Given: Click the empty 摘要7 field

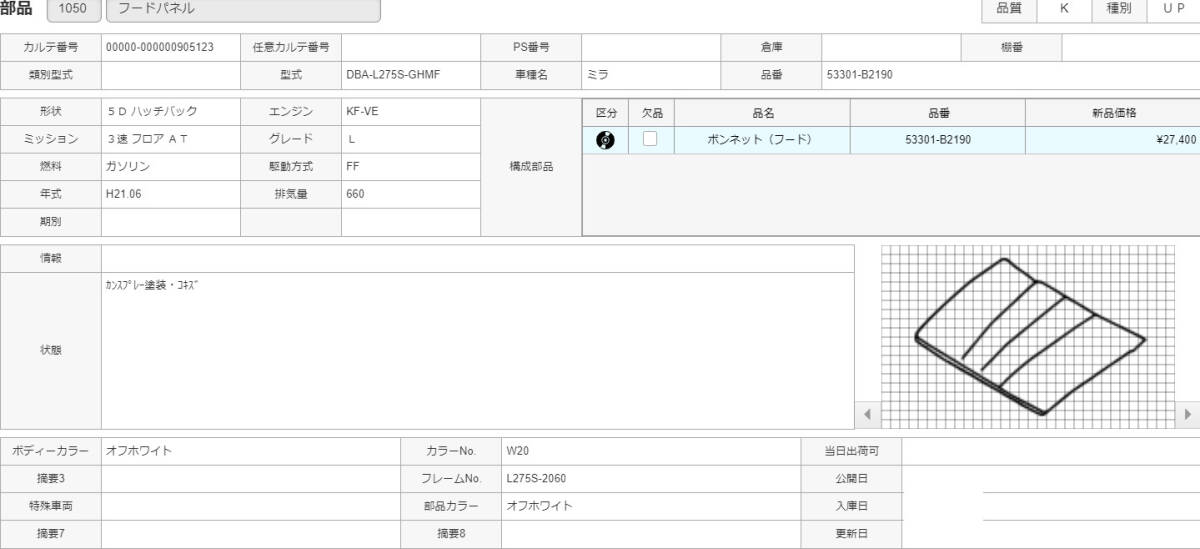Looking at the screenshot, I should tap(251, 534).
